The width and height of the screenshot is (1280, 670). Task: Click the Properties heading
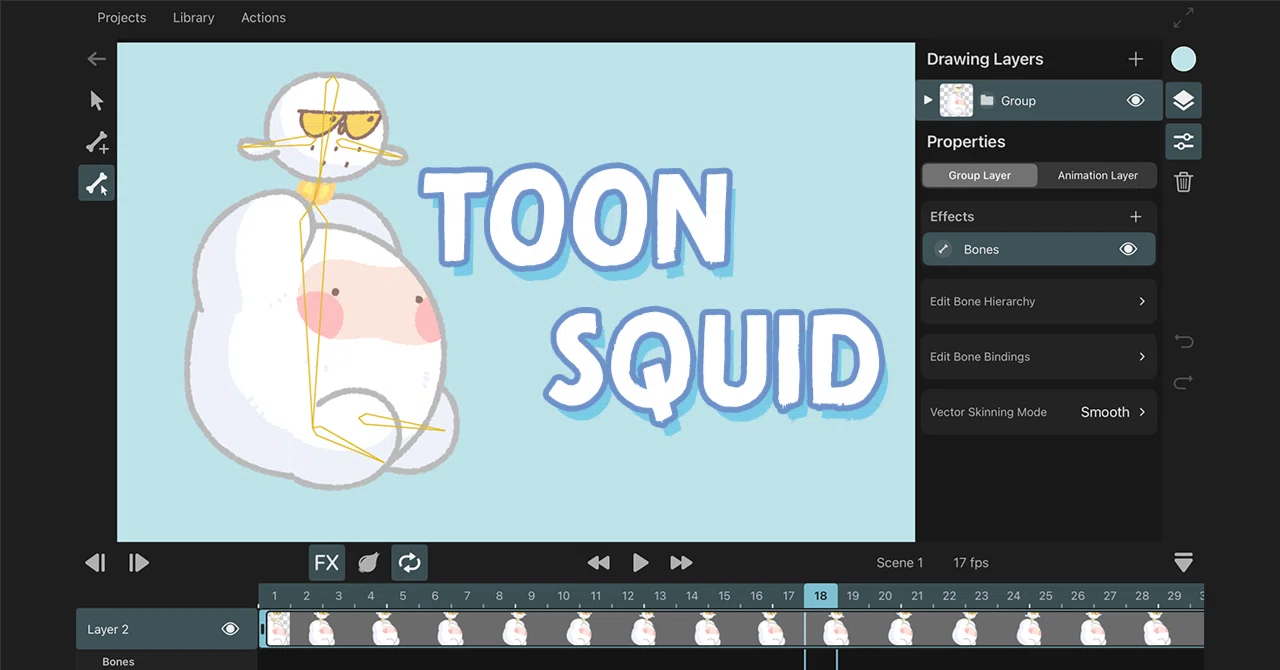coord(966,142)
